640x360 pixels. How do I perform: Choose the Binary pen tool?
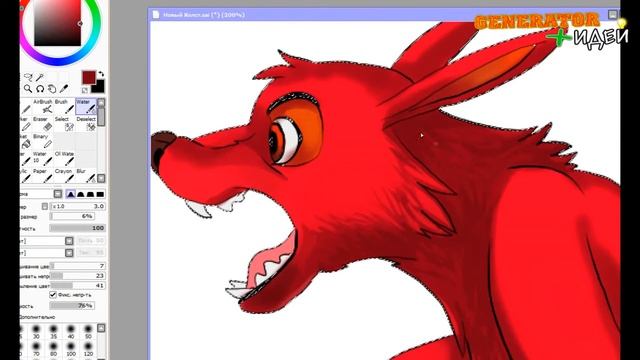43,141
